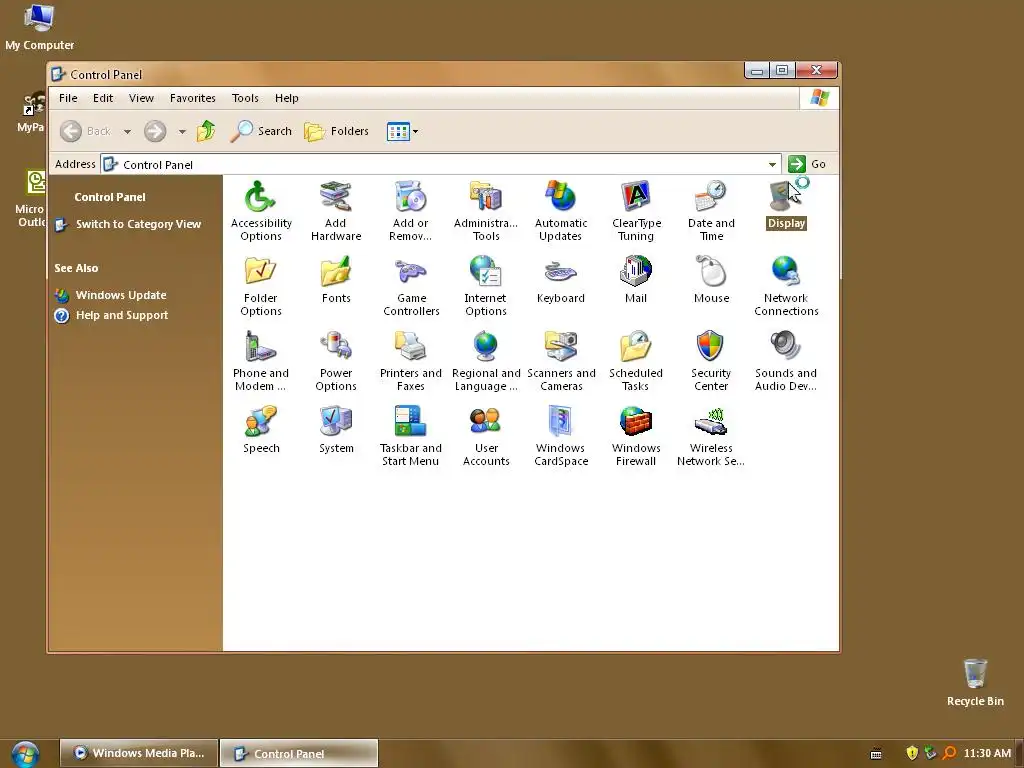Open Administrative Tools folder icon

point(486,210)
